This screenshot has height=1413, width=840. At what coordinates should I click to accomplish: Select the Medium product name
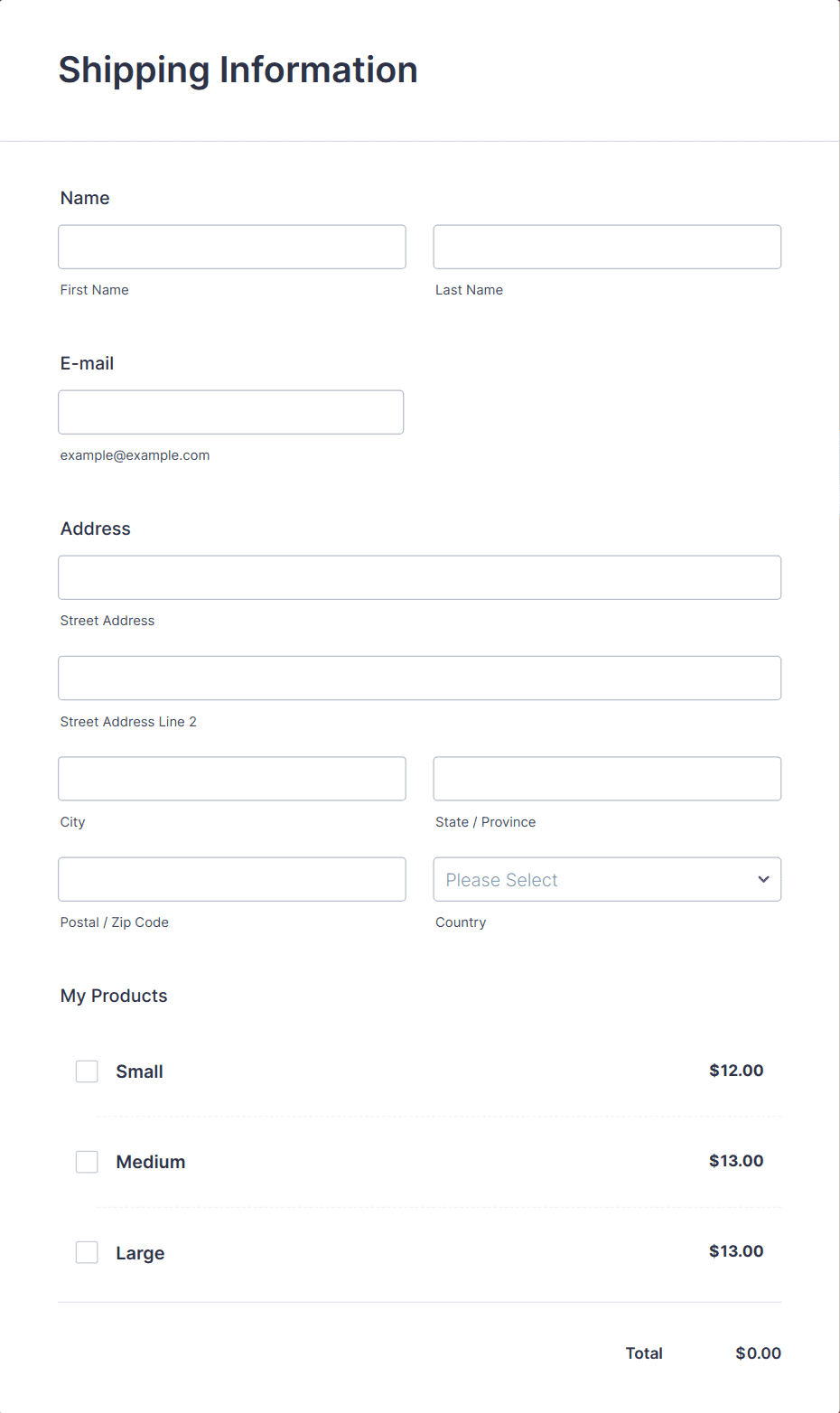[x=151, y=1162]
